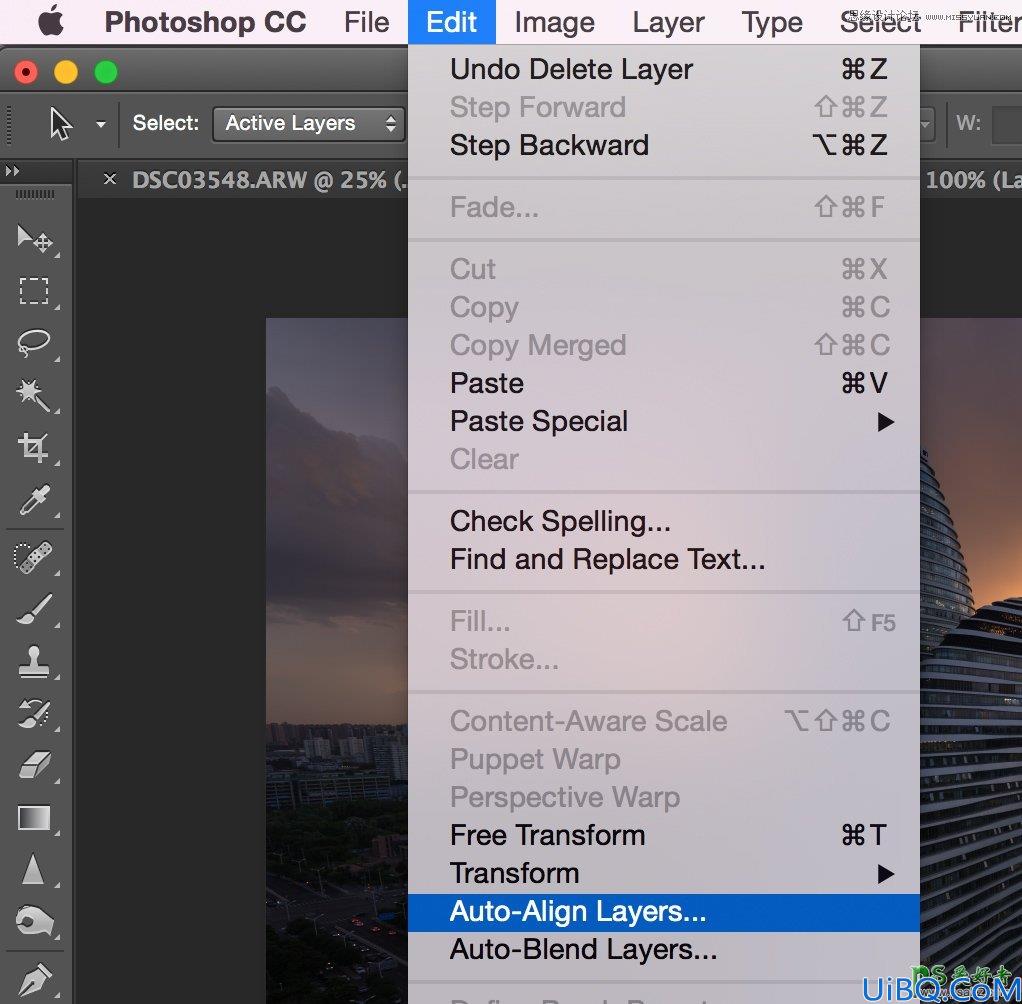The width and height of the screenshot is (1022, 1004).
Task: Switch to the DSC03548.ARW document tab
Action: pos(269,180)
